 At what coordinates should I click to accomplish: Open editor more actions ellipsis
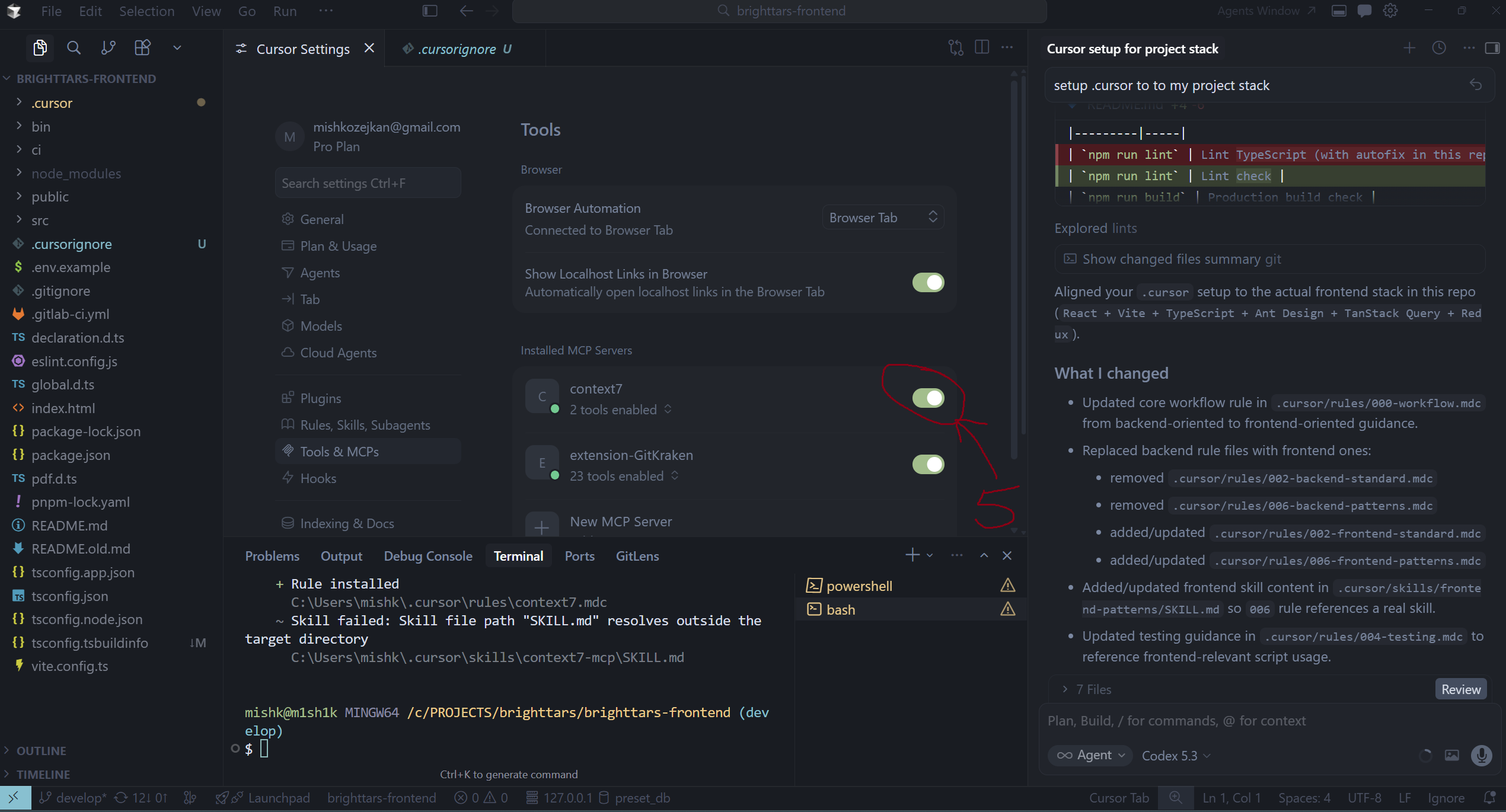pos(1007,47)
